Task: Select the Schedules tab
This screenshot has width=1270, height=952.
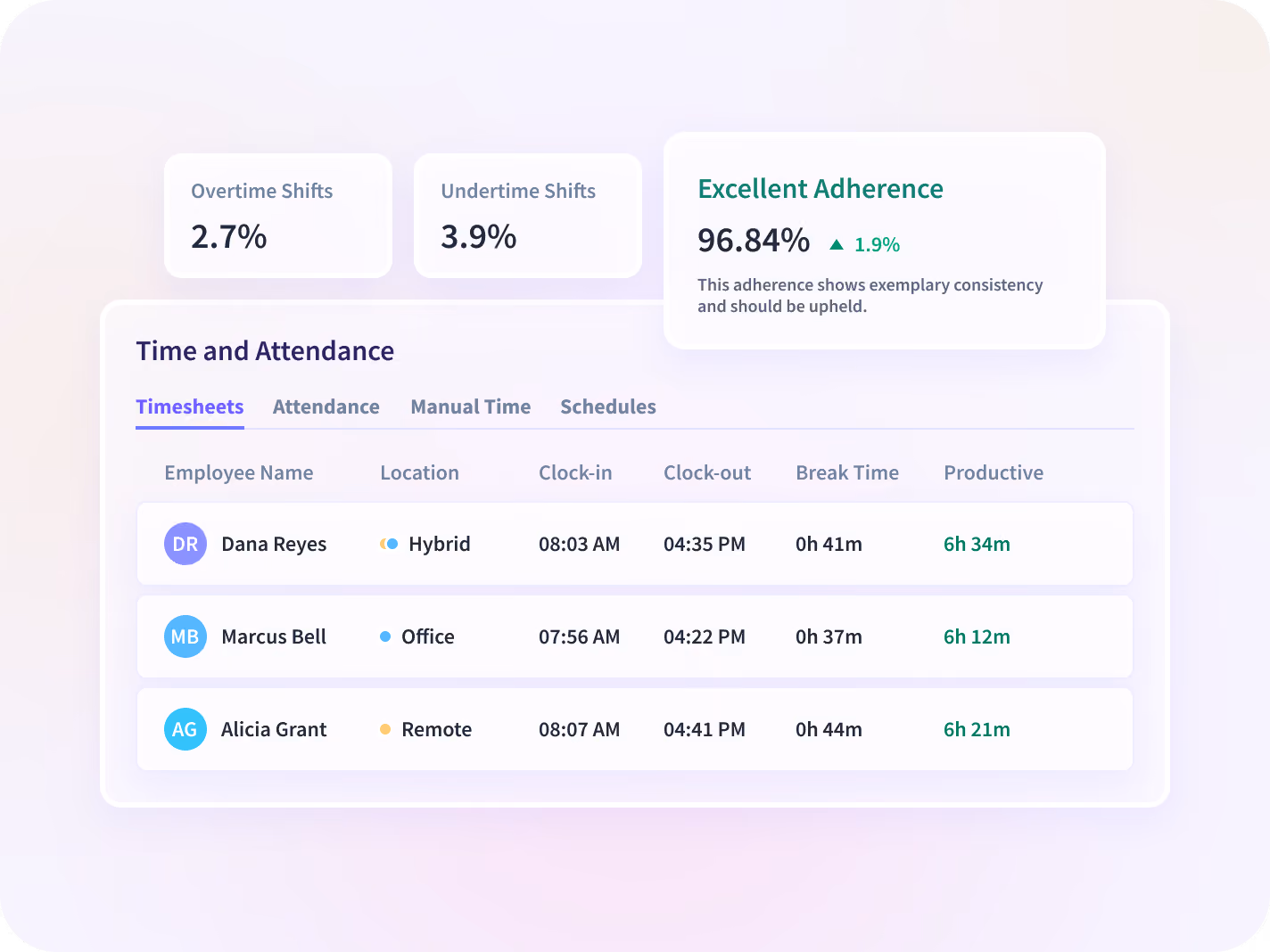Action: [608, 406]
